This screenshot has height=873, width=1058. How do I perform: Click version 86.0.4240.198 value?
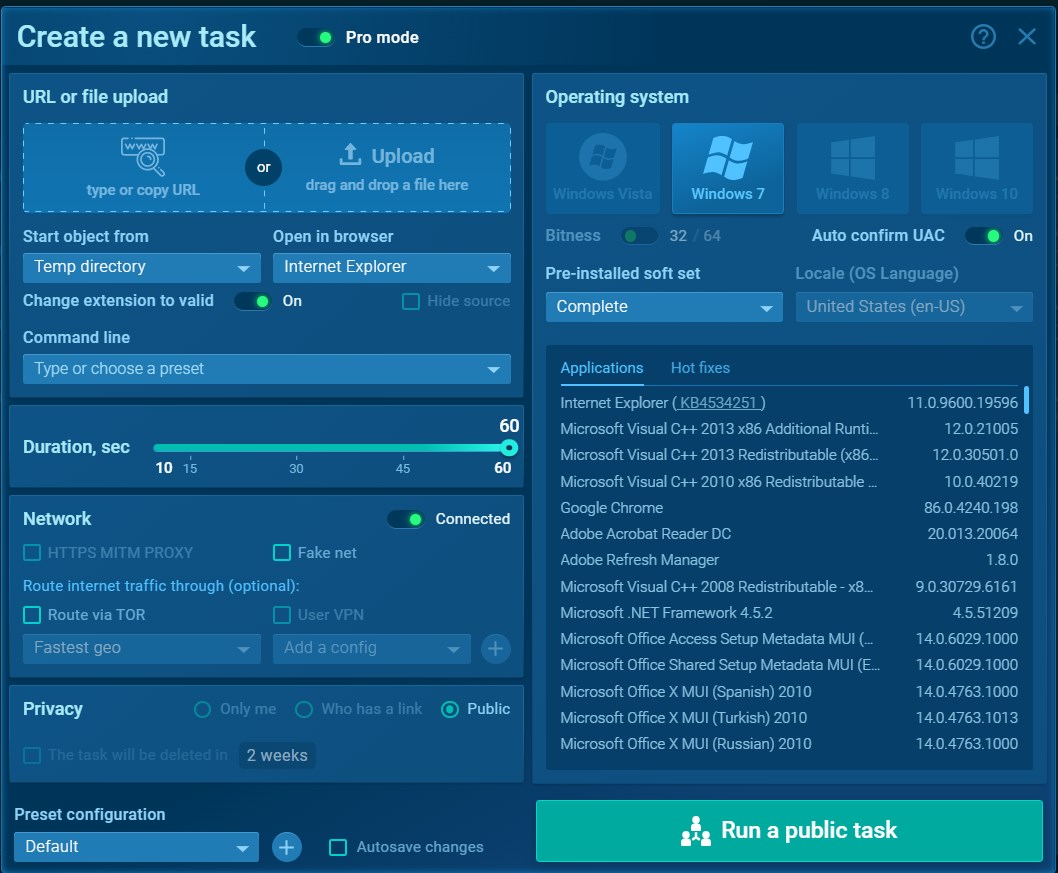[x=970, y=508]
